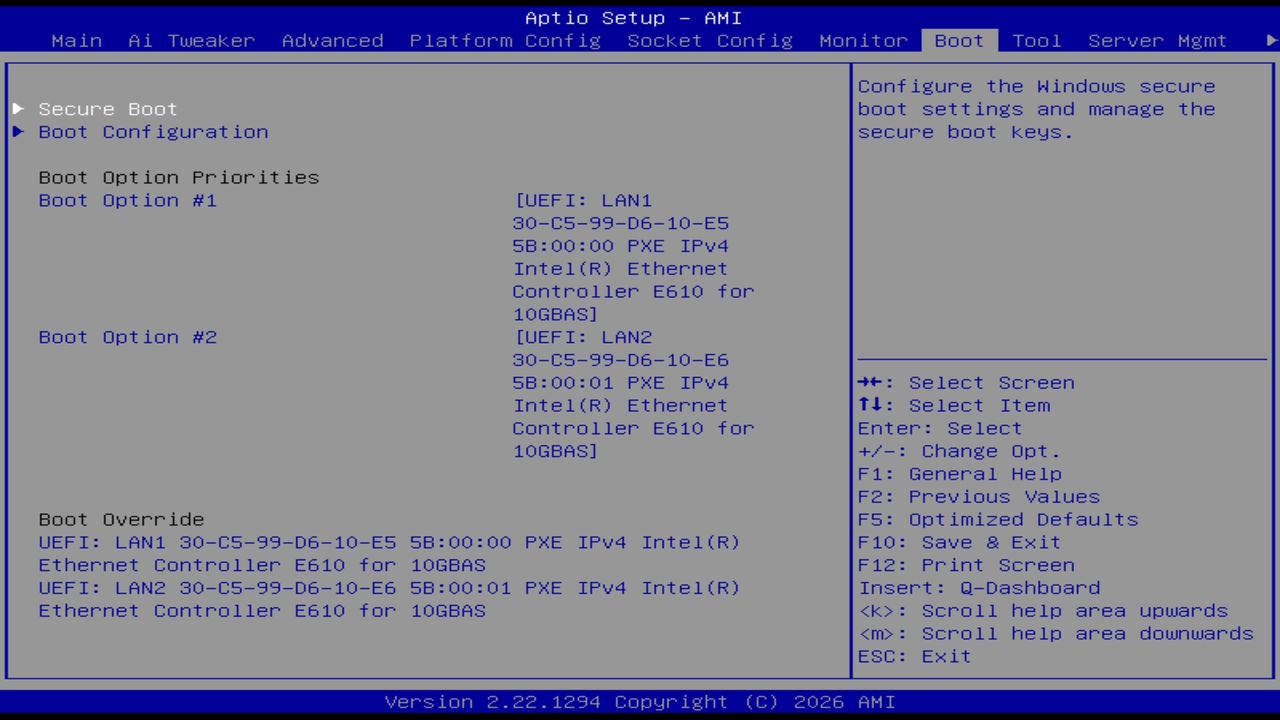
Task: Open the Platform Config menu
Action: click(x=504, y=40)
